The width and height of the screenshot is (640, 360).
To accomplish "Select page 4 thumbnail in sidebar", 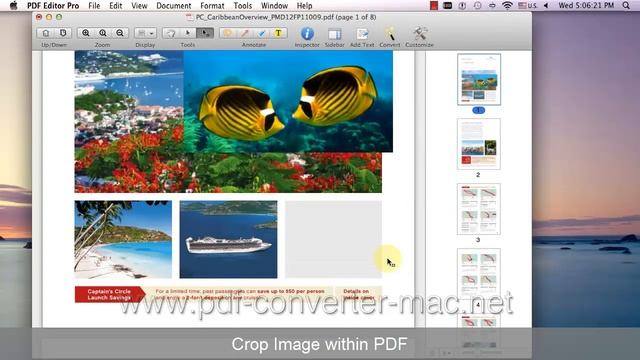I will (479, 273).
